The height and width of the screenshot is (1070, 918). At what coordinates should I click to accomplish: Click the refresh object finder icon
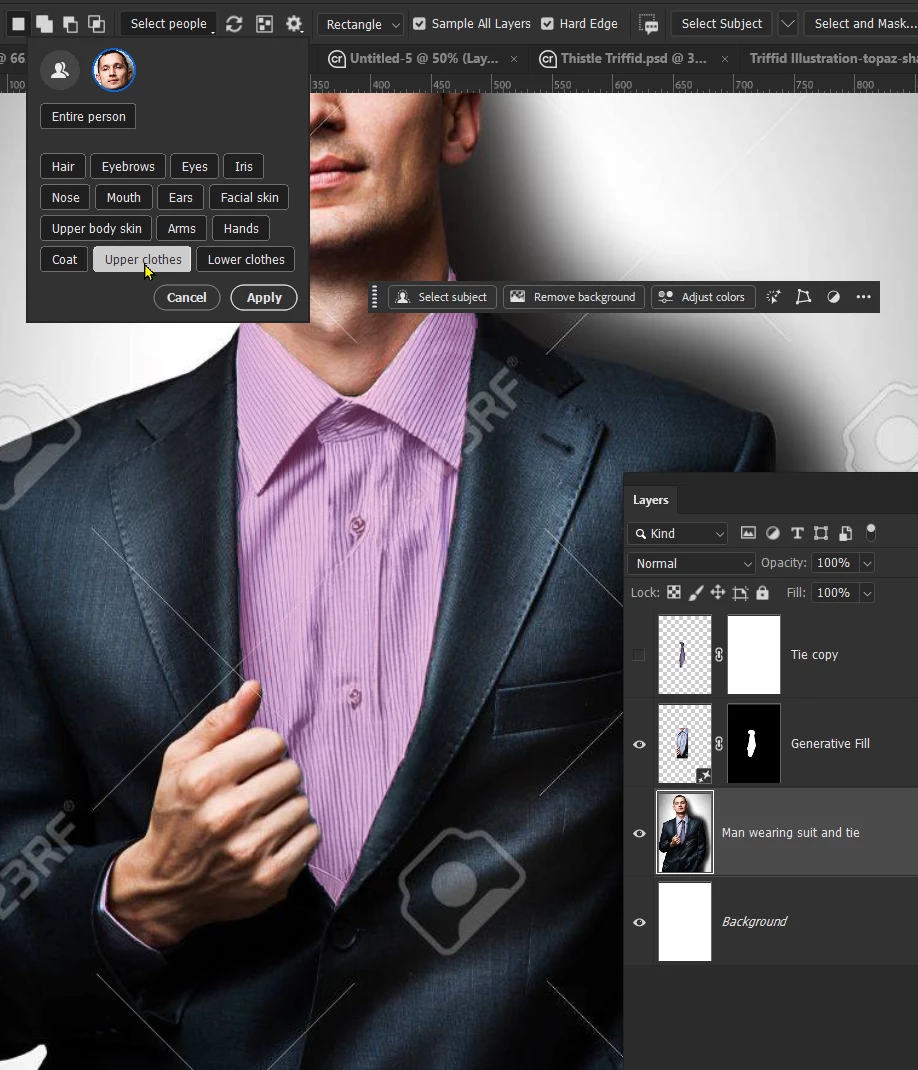point(234,24)
